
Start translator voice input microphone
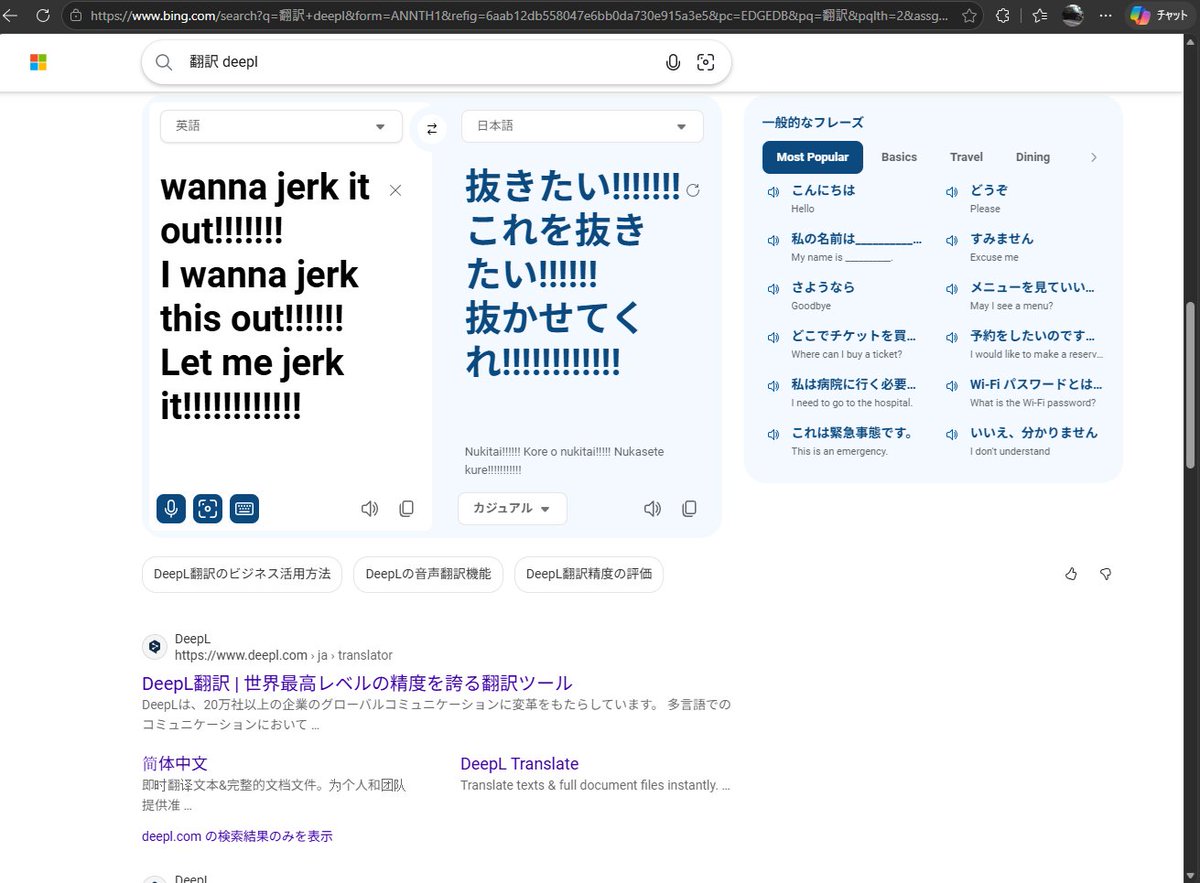[x=171, y=508]
